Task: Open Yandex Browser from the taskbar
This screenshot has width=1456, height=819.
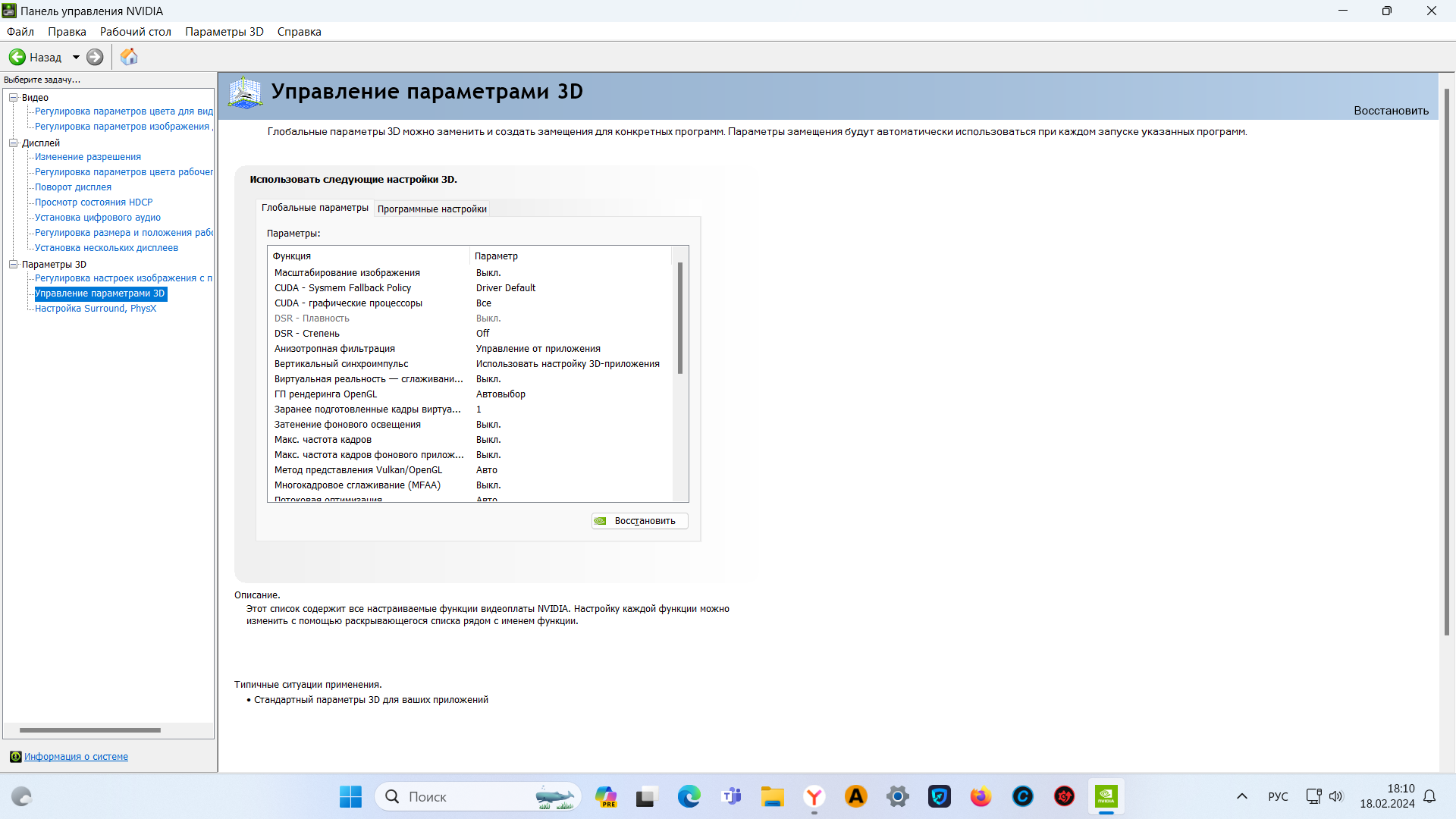Action: click(x=814, y=796)
